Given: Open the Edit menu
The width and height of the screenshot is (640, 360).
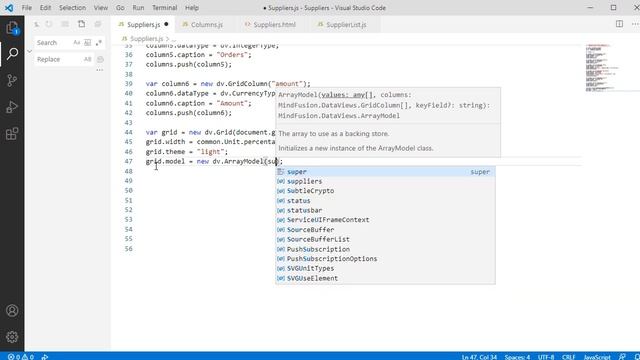Looking at the screenshot, I should [x=45, y=7].
